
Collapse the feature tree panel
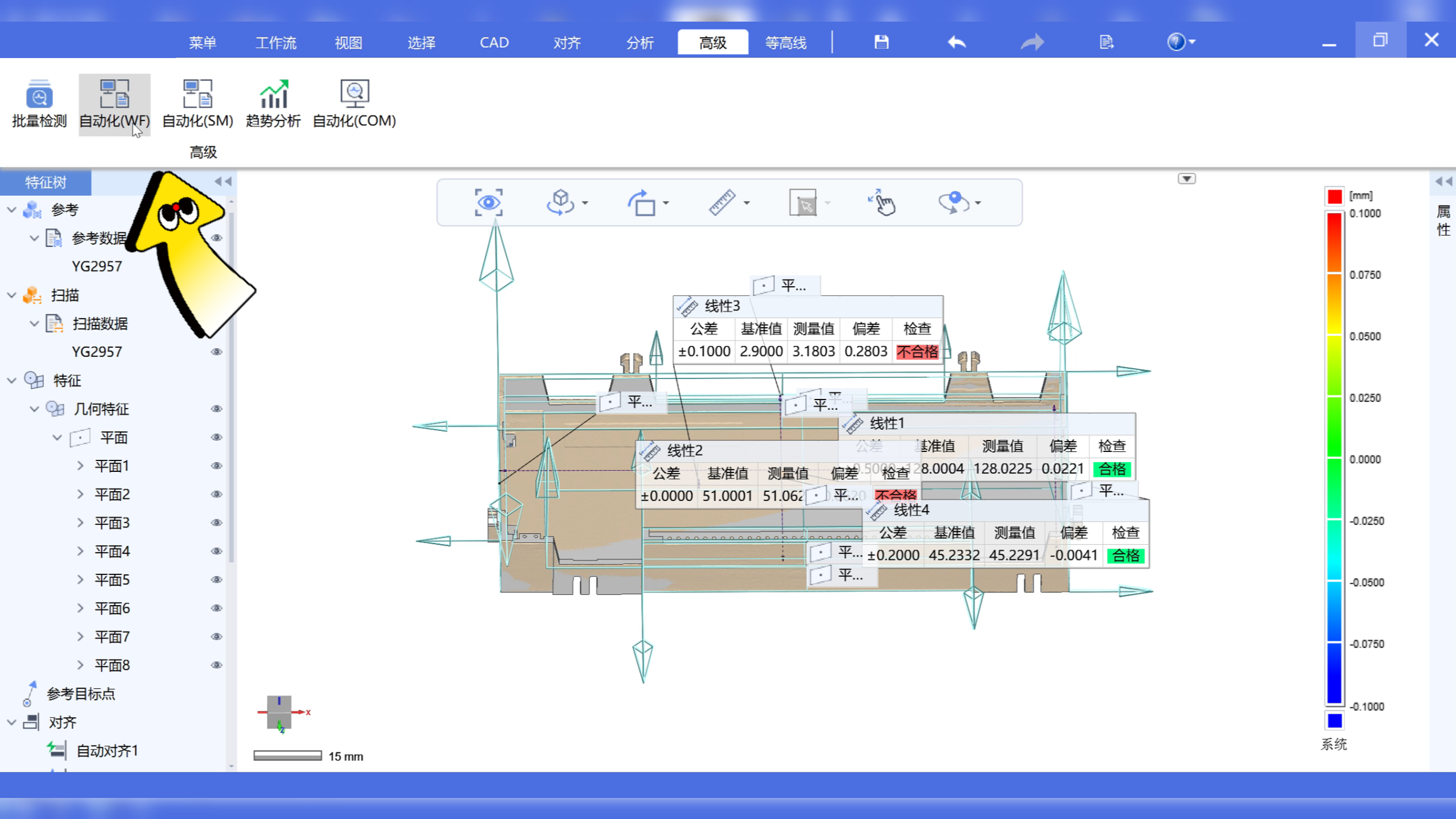(223, 182)
